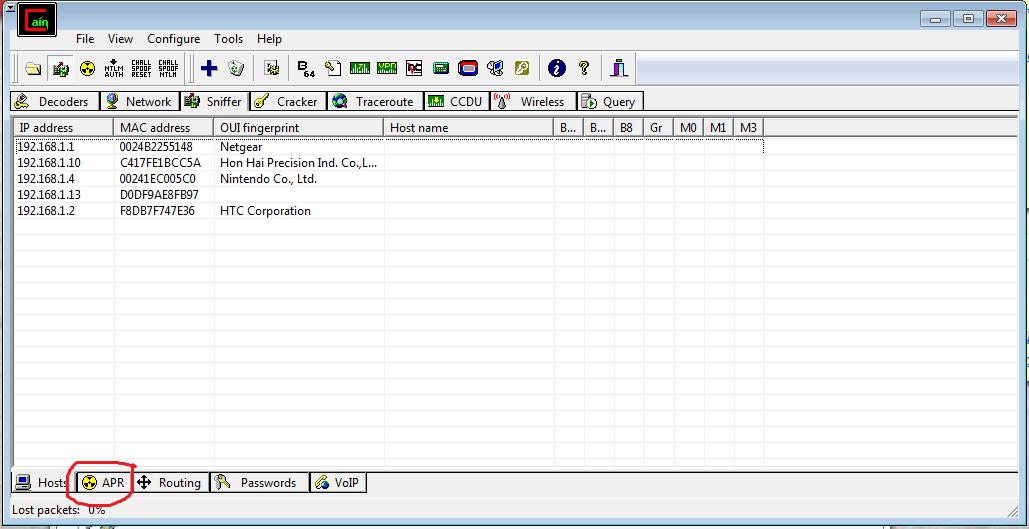Click the yellow question mark Help icon
The height and width of the screenshot is (529, 1029).
(x=583, y=68)
